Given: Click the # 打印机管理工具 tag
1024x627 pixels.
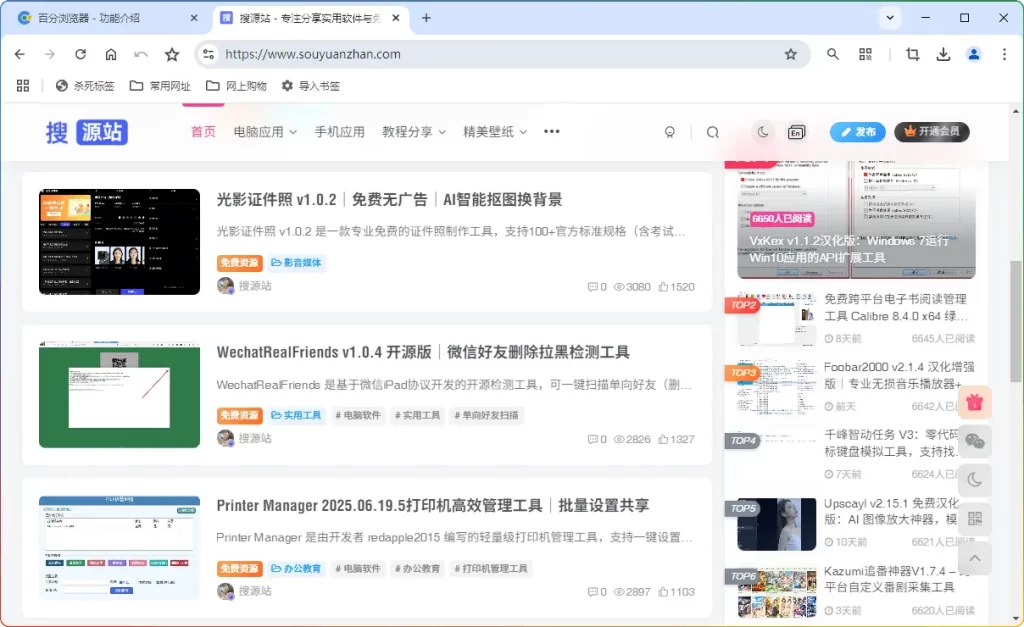Looking at the screenshot, I should click(x=491, y=568).
